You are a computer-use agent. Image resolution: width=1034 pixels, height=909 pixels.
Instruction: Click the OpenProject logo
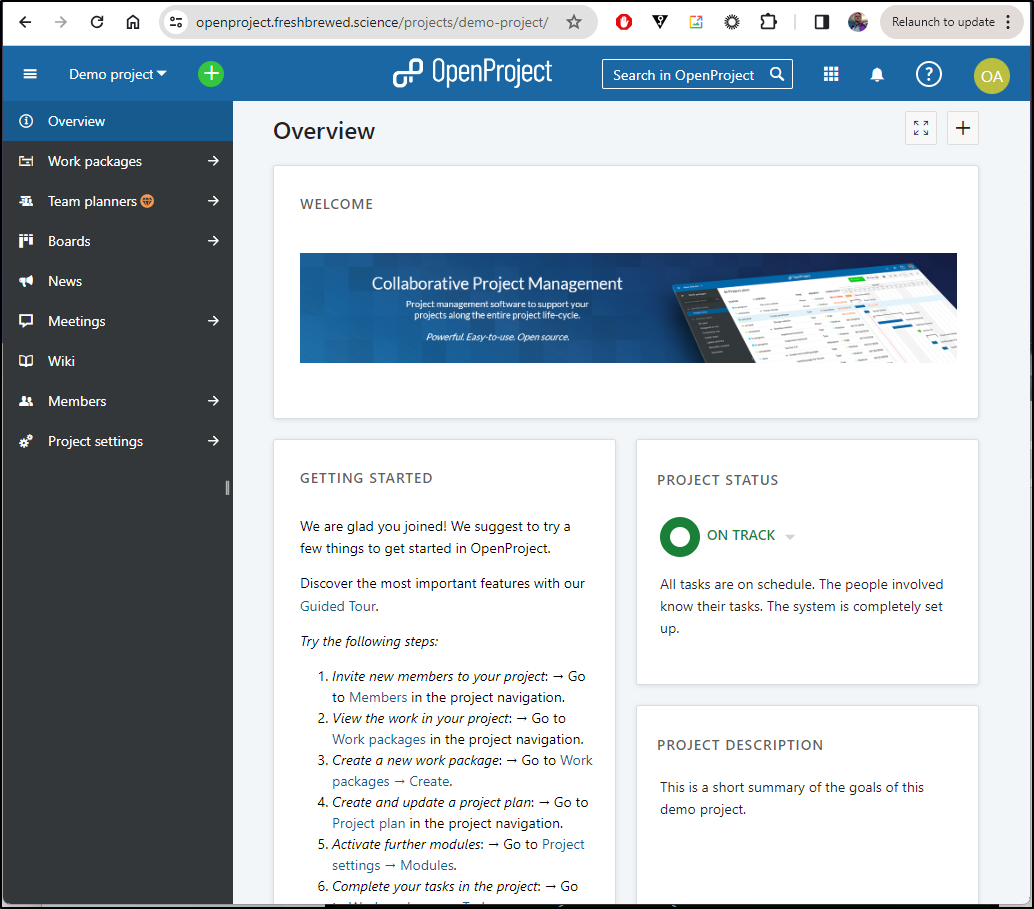472,73
